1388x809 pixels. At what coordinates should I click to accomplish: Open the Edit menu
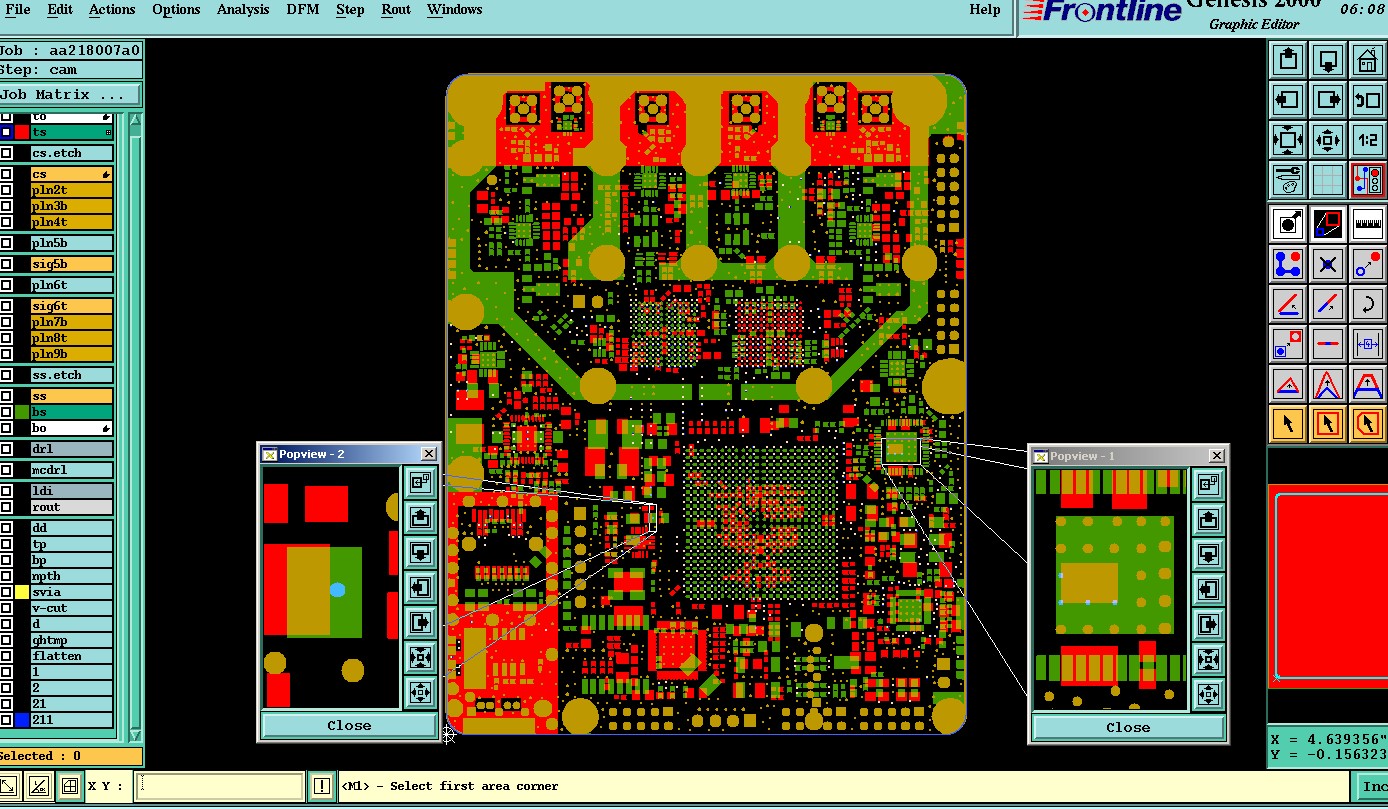coord(60,10)
